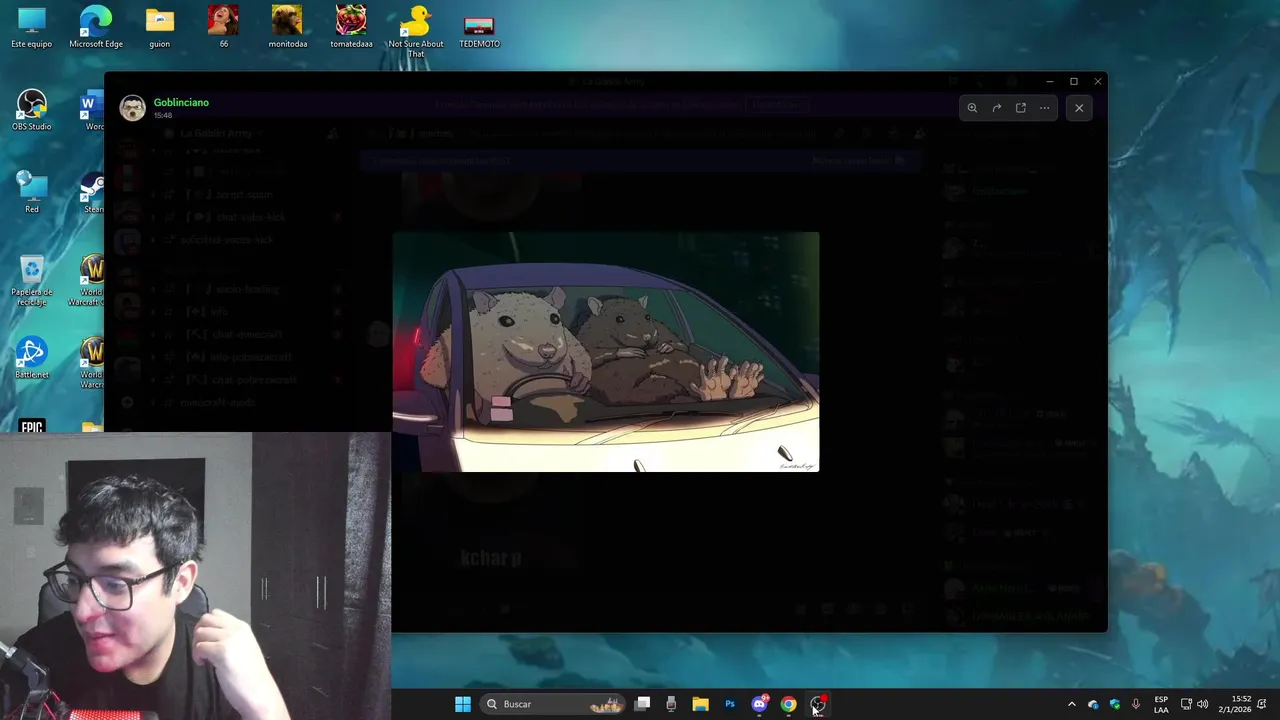
Task: Open the notification bell at the taskbar's end
Action: (x=1263, y=704)
